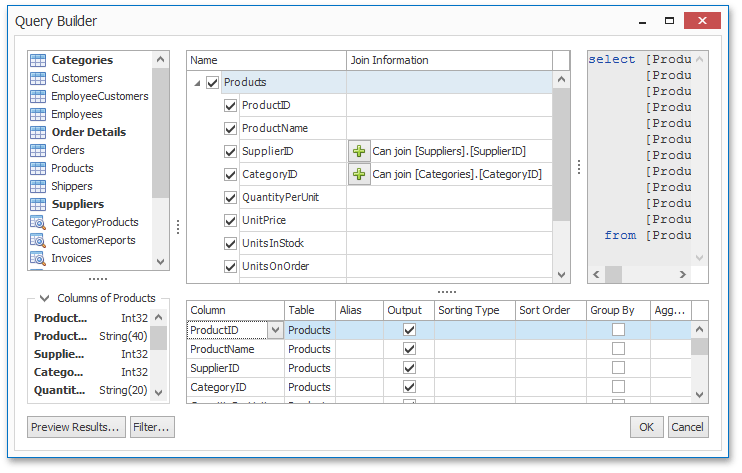Minimize the Query Builder window
Screen dimensions: 742x473
(642, 21)
